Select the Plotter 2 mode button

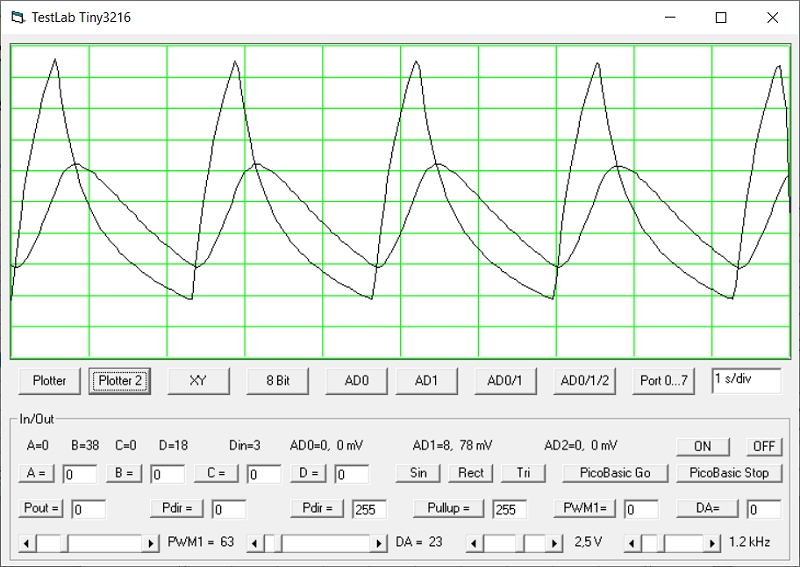(120, 381)
